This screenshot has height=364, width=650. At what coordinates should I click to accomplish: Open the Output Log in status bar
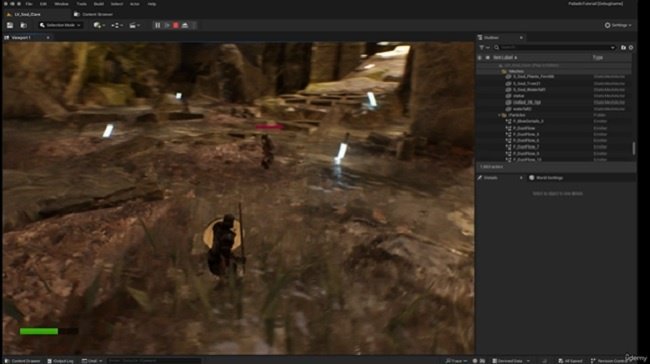pyautogui.click(x=61, y=361)
